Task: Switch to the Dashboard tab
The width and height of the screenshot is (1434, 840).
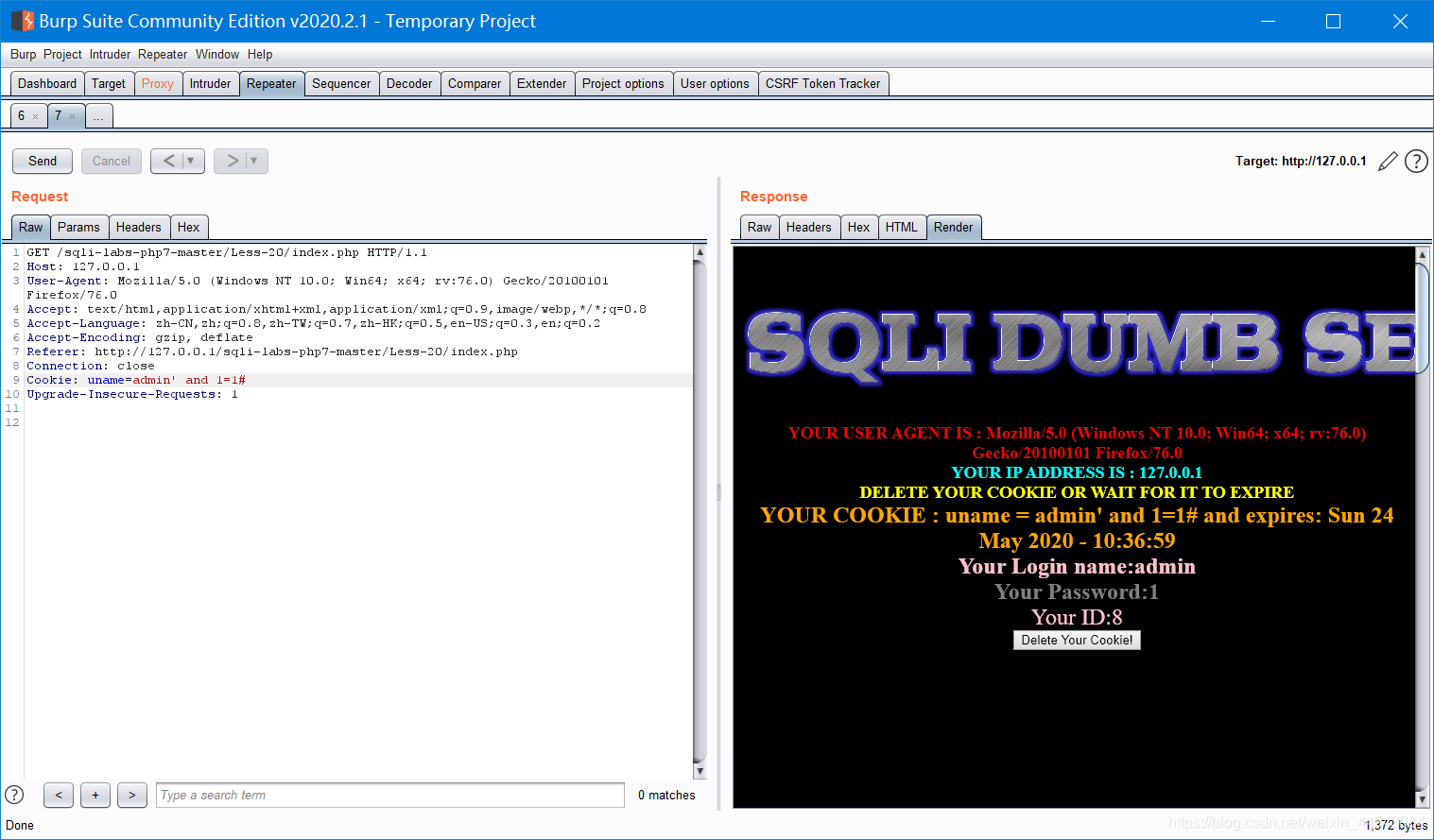Action: [47, 83]
